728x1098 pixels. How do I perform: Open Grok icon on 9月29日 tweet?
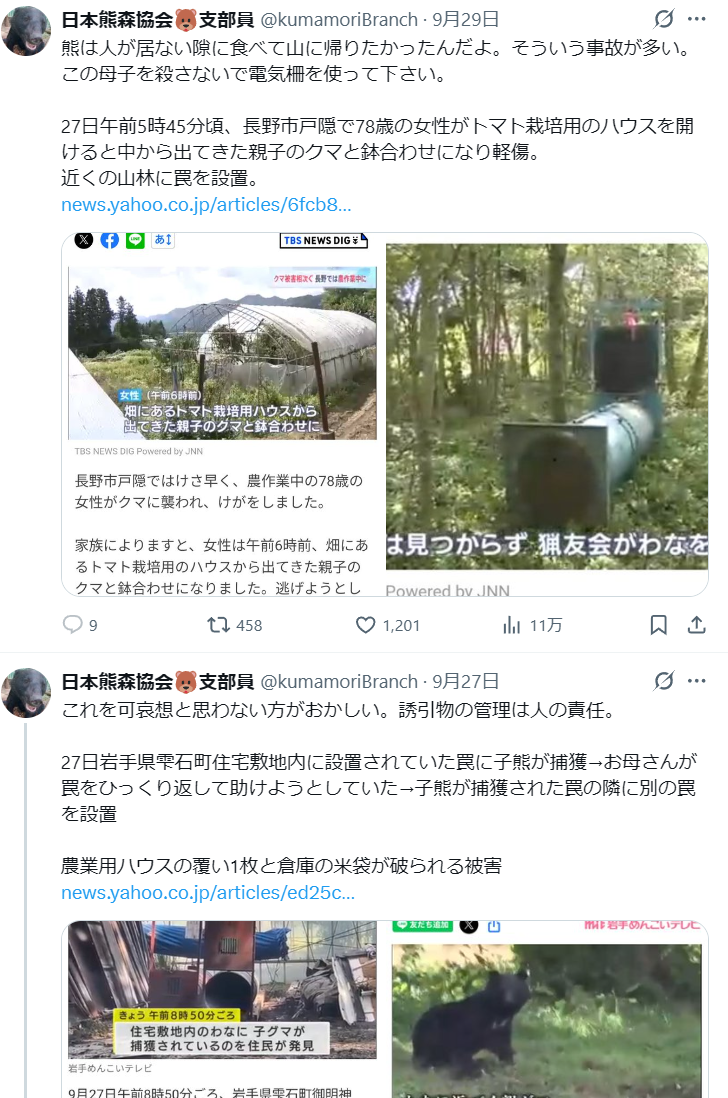pyautogui.click(x=664, y=19)
